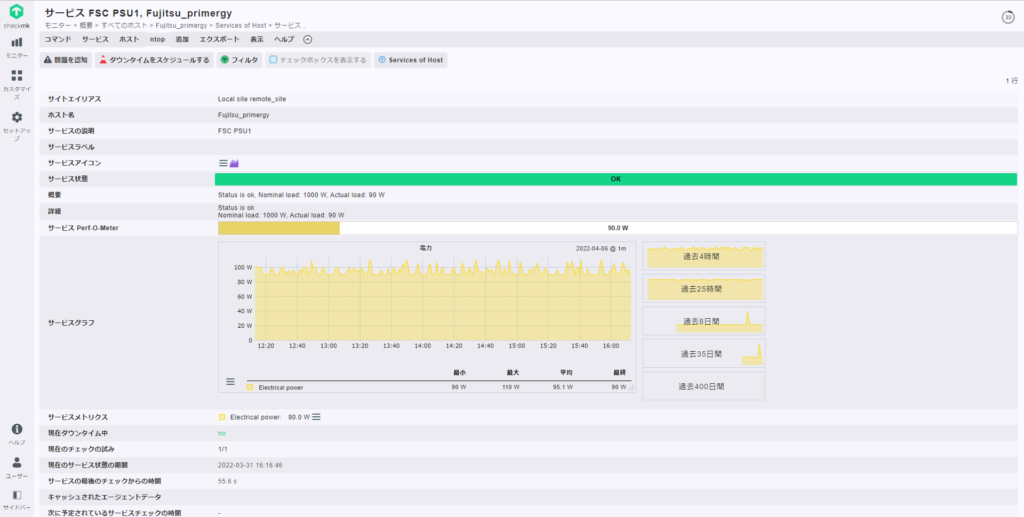Click the 2022-04-06 @ 1m graph label

601,249
